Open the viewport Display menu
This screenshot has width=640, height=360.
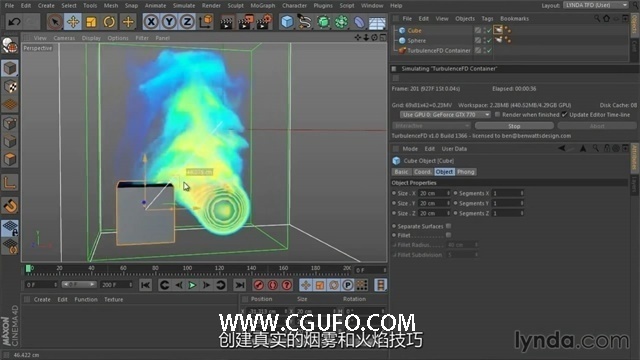(x=91, y=38)
